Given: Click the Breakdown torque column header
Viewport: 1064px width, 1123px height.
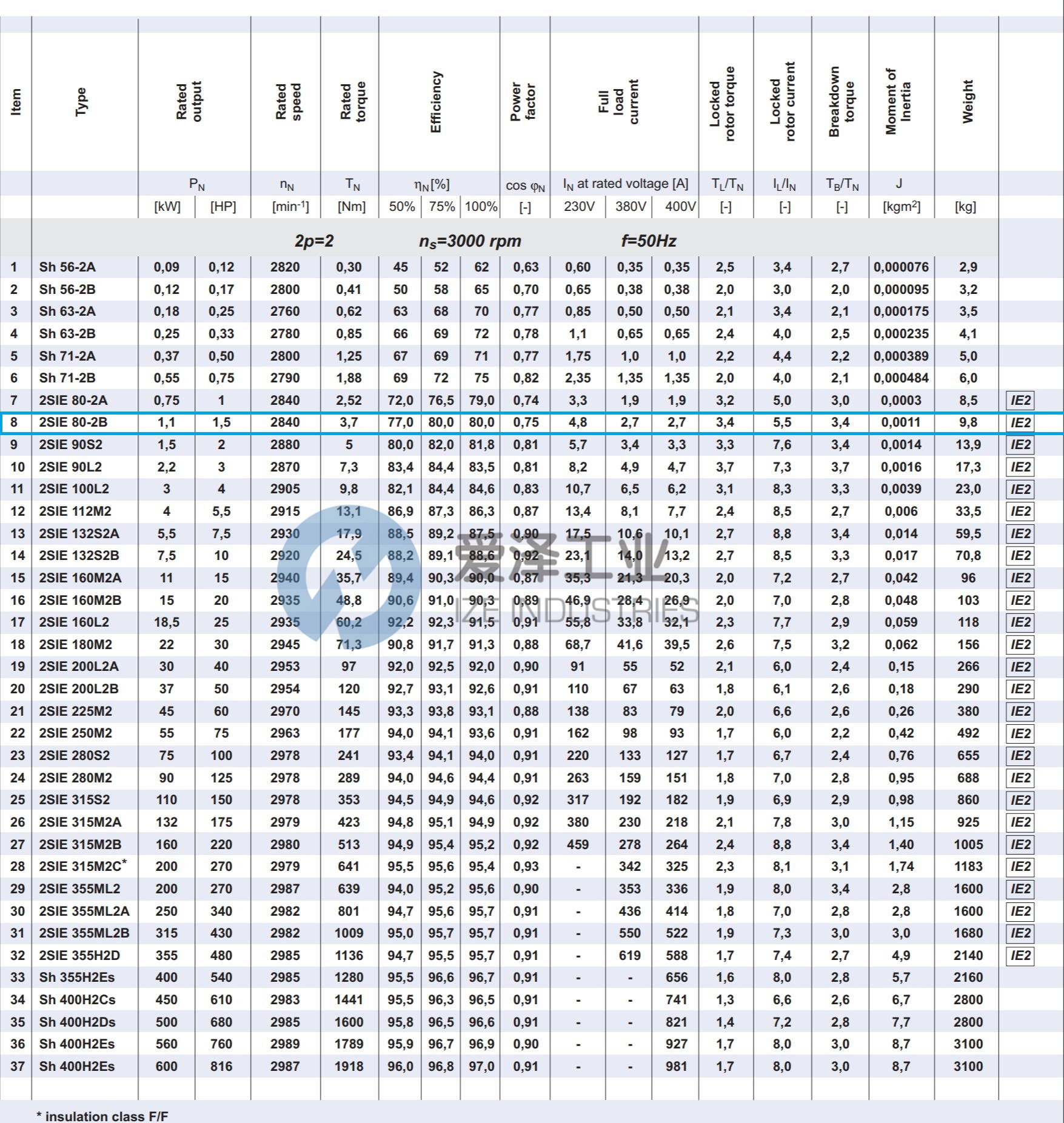Looking at the screenshot, I should tap(841, 102).
